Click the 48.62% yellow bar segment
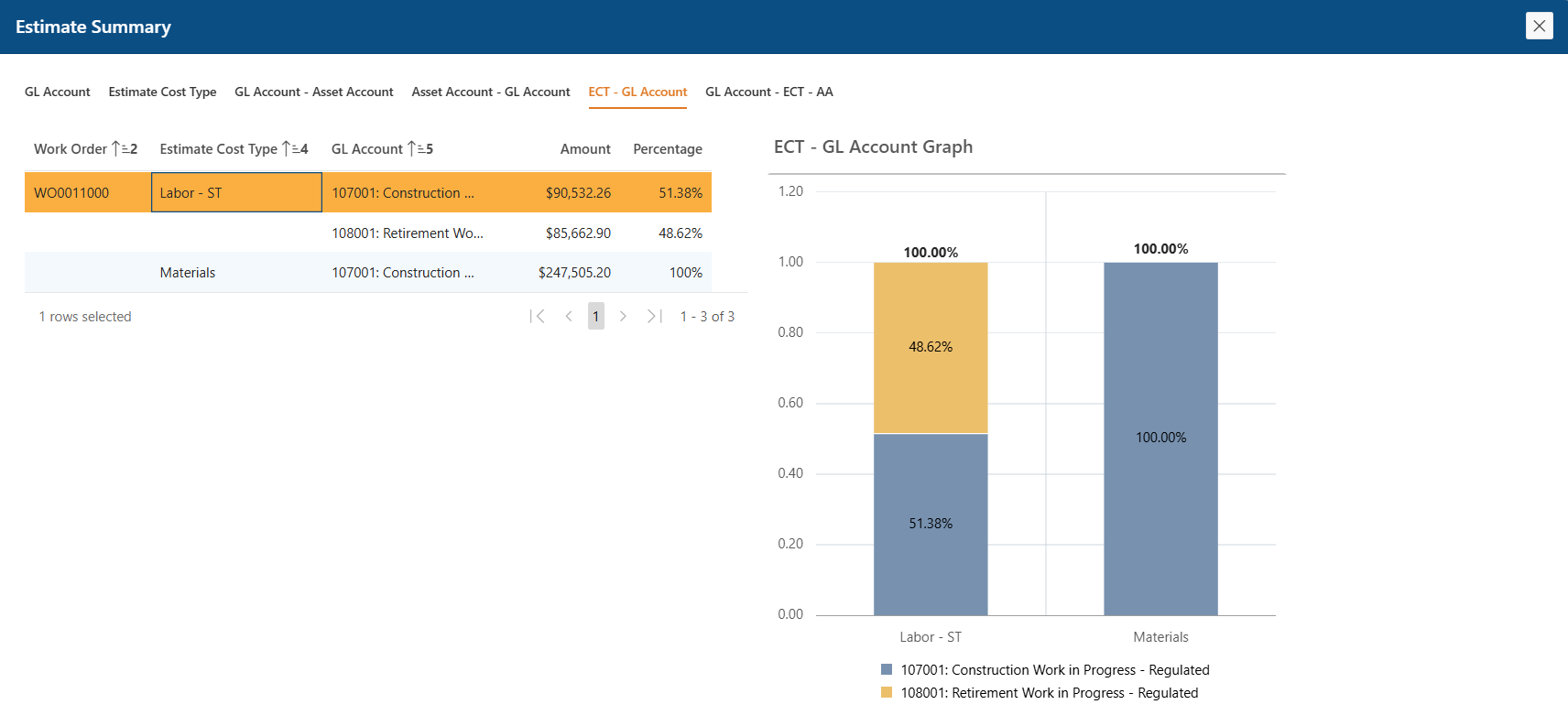 click(931, 348)
